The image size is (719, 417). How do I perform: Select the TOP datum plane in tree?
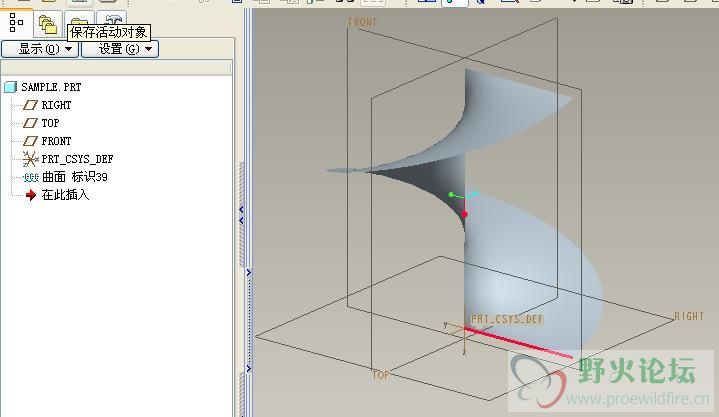pos(50,123)
